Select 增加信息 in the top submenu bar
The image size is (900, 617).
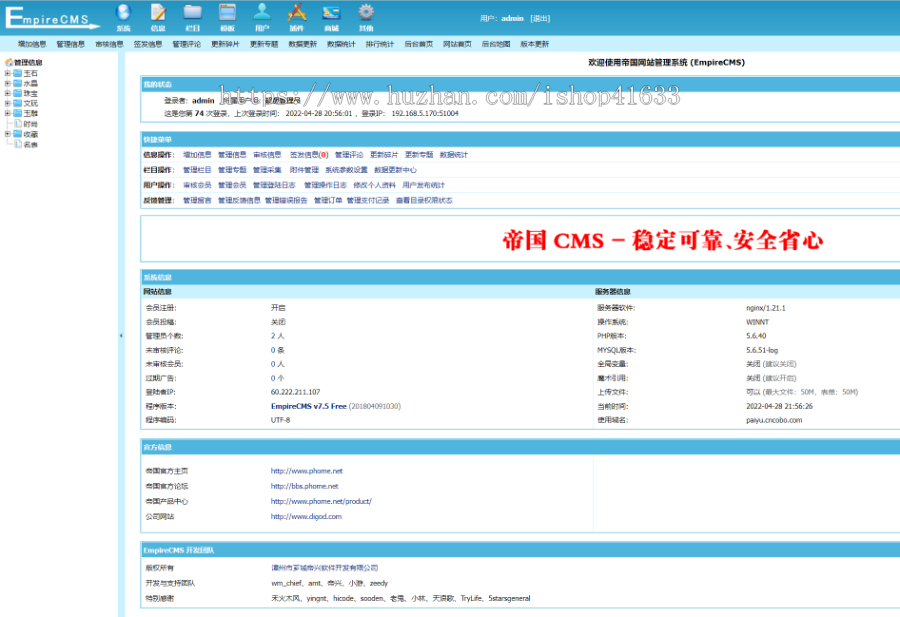click(x=32, y=44)
